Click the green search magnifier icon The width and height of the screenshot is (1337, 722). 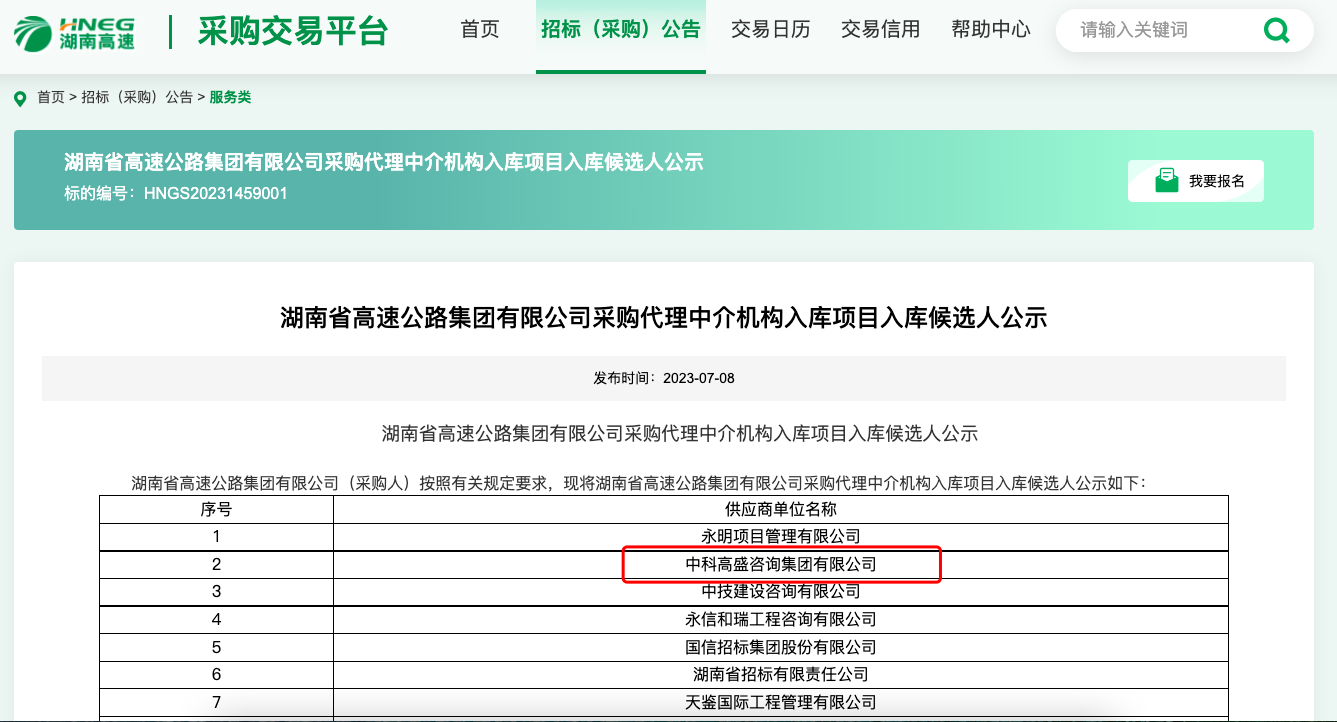1277,31
